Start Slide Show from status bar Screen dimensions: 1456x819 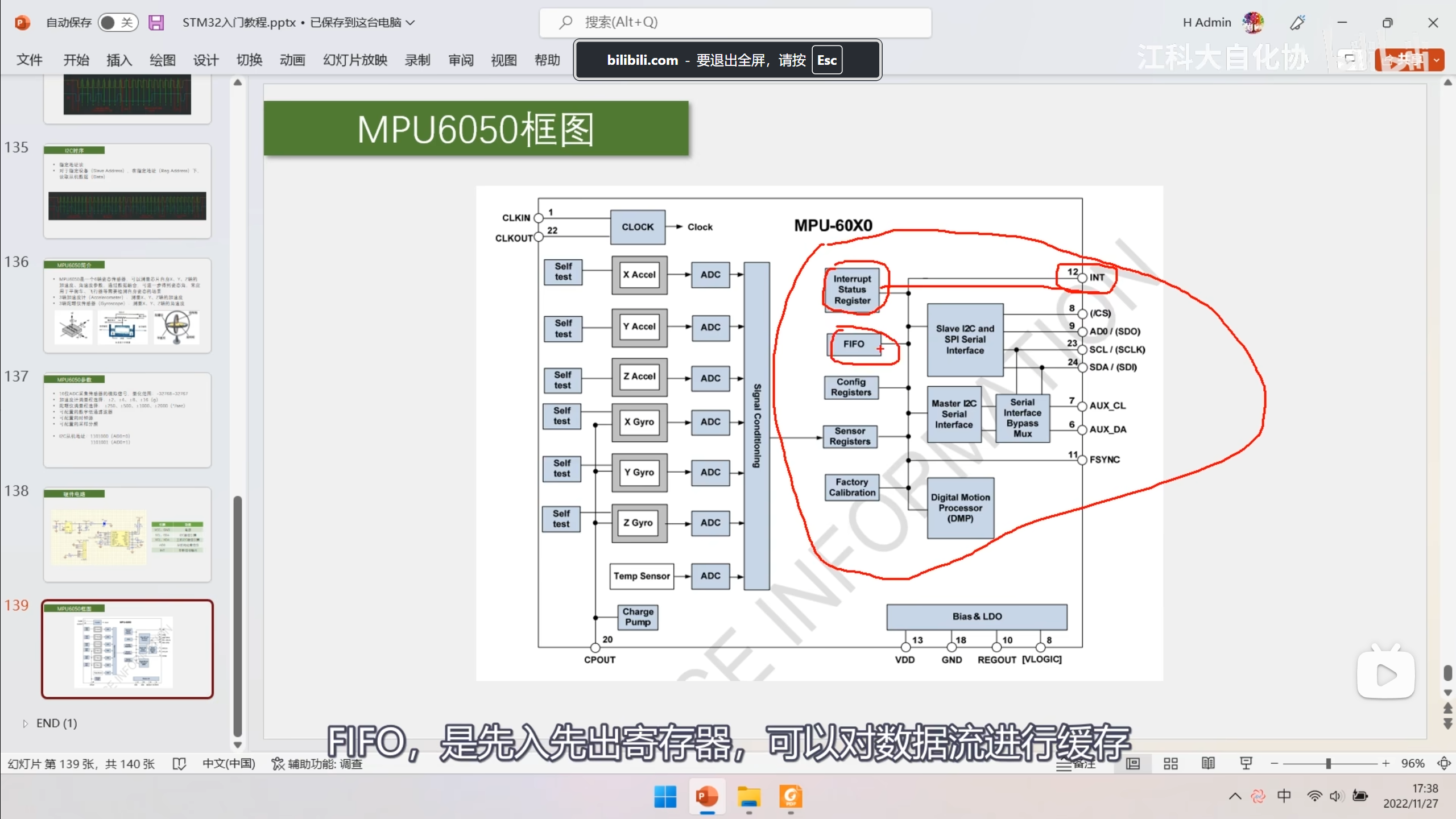coord(1246,764)
